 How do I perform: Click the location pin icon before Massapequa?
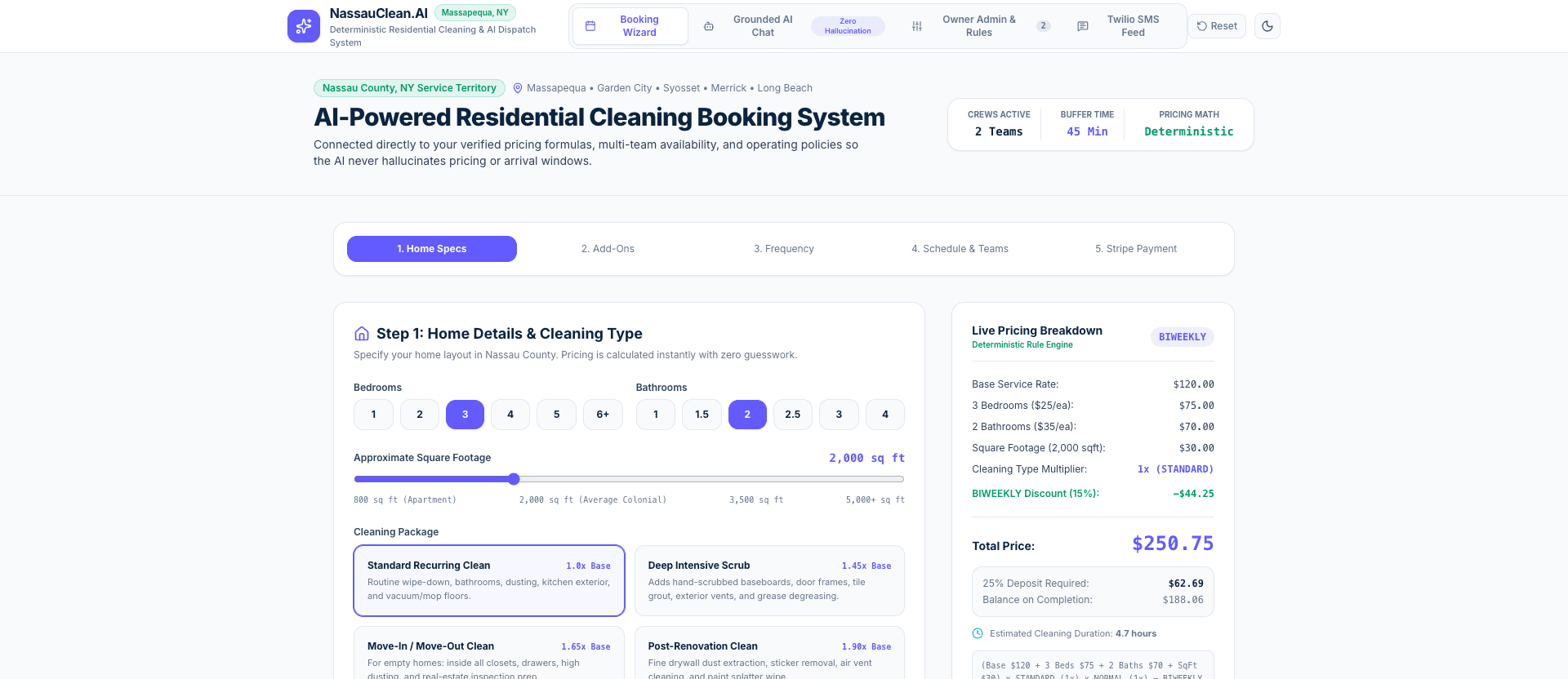click(518, 88)
